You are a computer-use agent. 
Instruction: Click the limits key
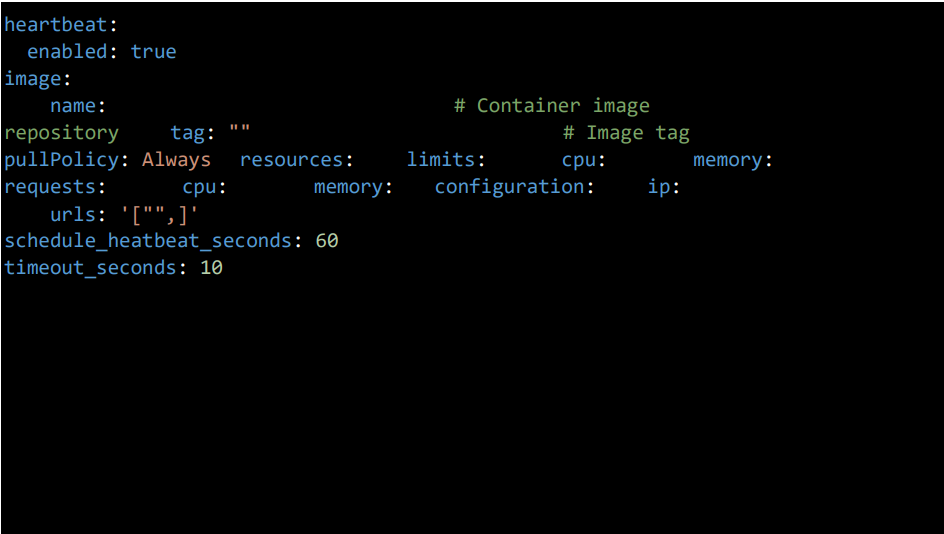coord(441,160)
